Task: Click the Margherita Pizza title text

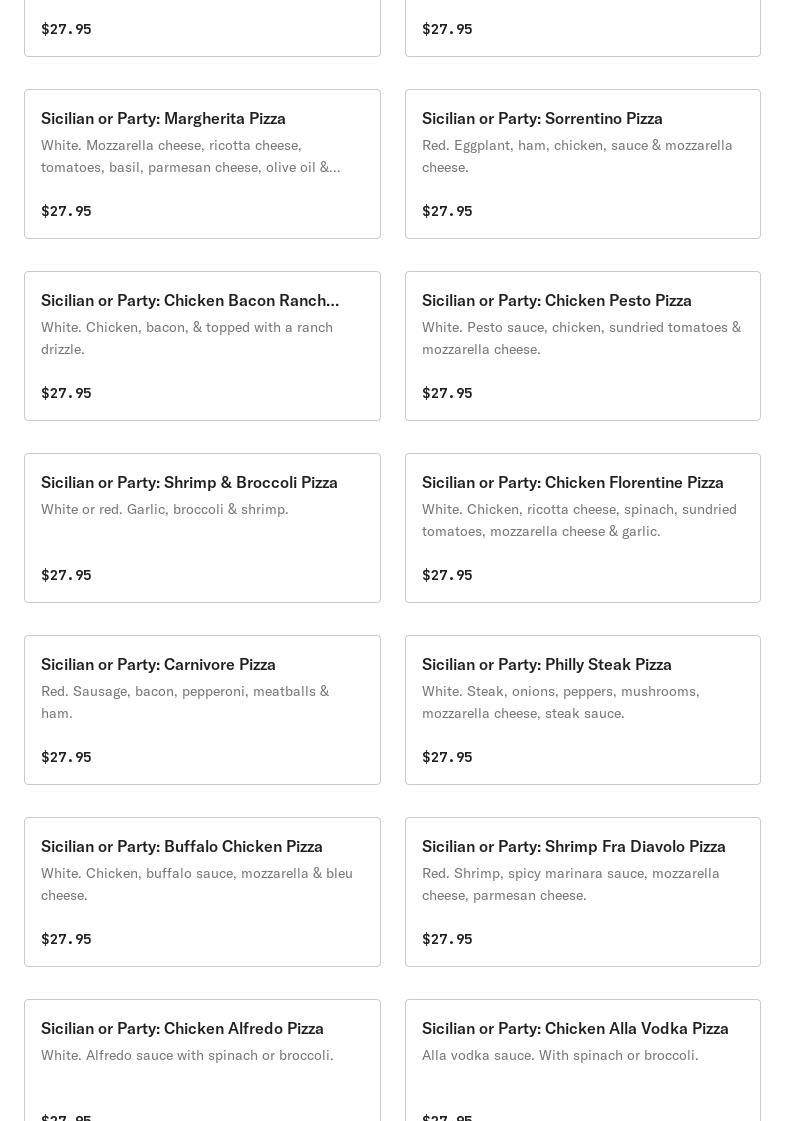Action: [x=163, y=119]
